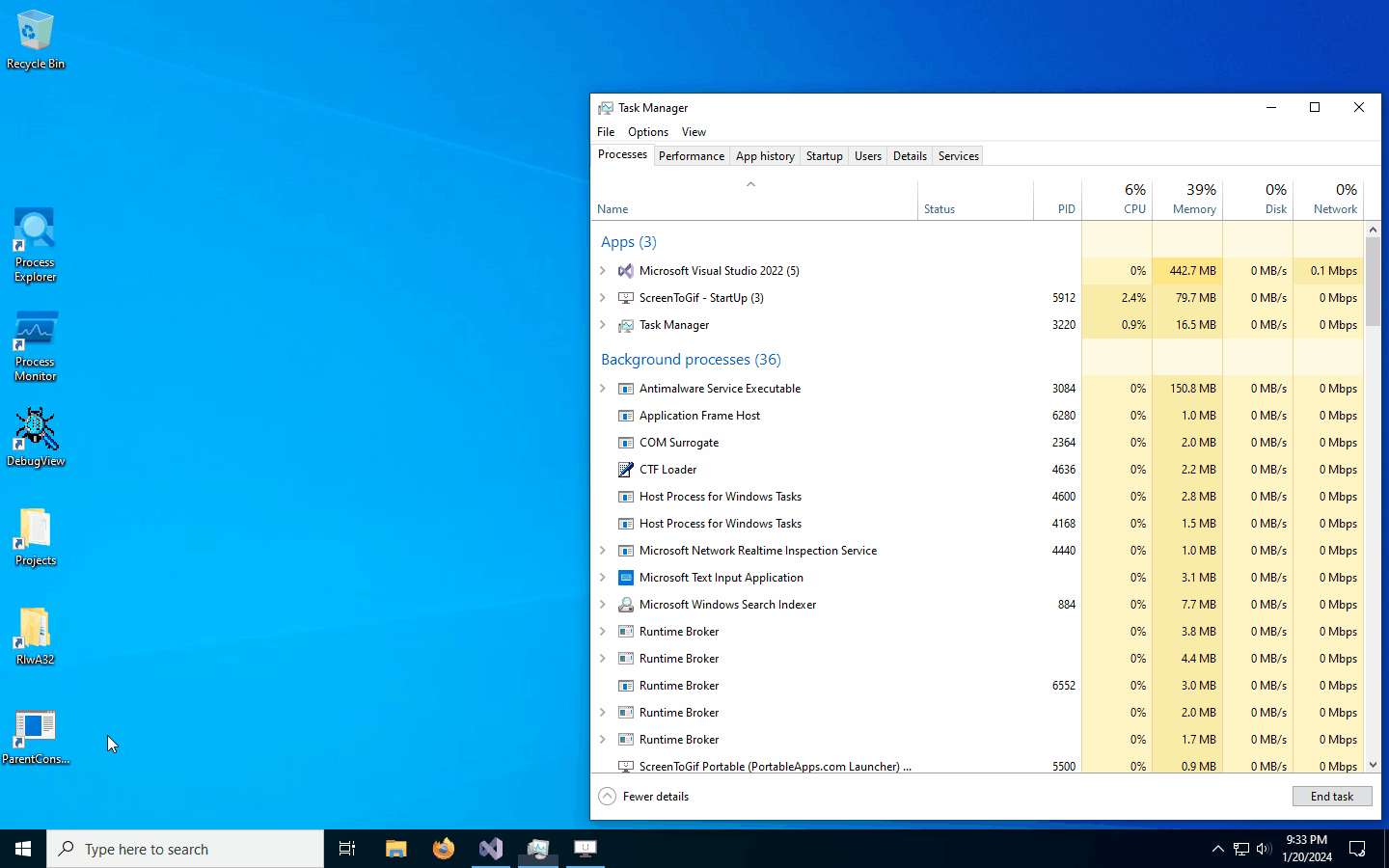The image size is (1389, 868).
Task: Click the Task Manager taskbar button
Action: point(538,849)
